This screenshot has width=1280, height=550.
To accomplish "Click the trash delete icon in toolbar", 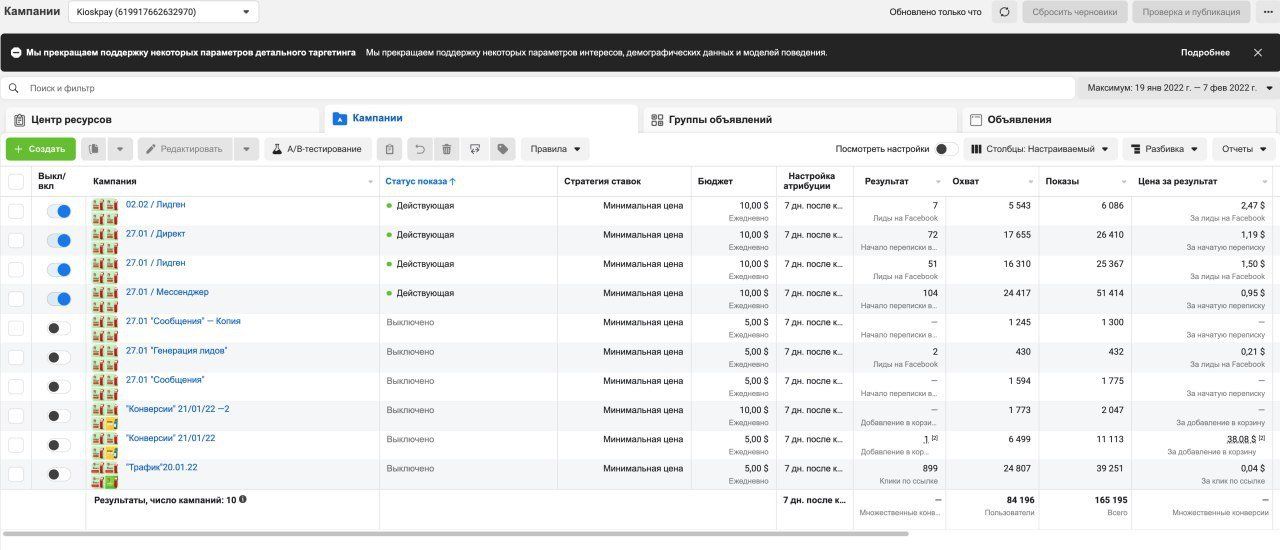I will coord(447,149).
